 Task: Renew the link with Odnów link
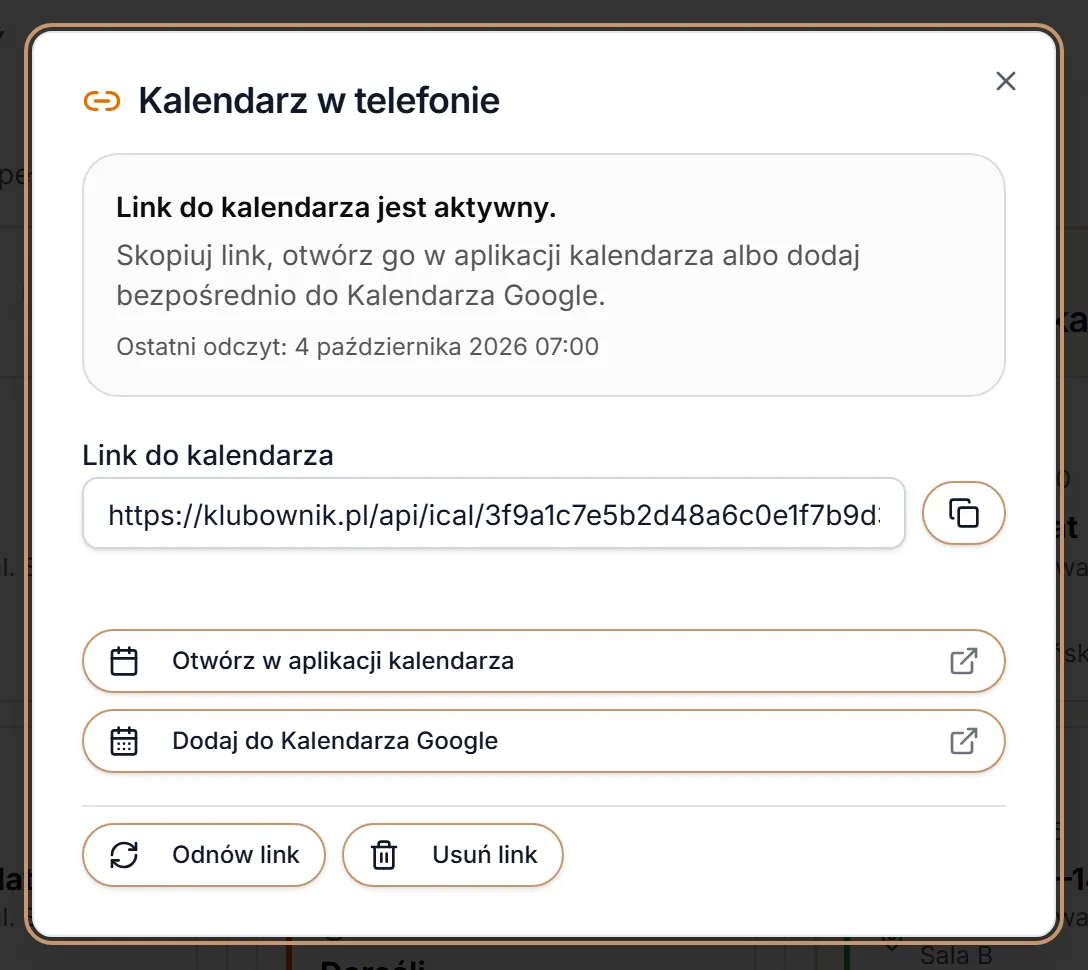[203, 855]
